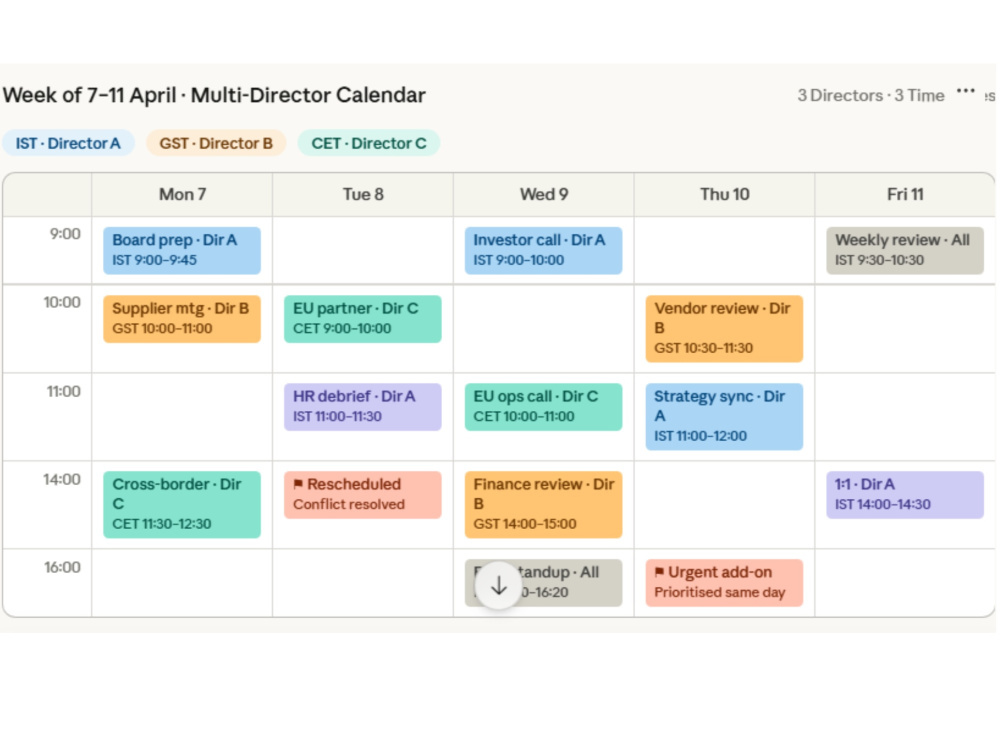Open Finance review · Dir B event
Screen dimensions: 1000x750
coord(543,504)
